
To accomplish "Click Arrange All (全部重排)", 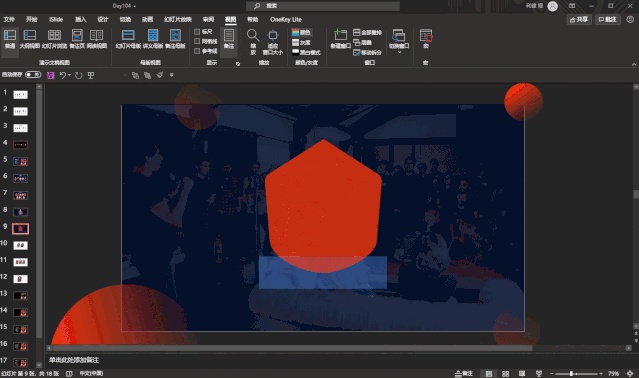I will click(x=367, y=32).
